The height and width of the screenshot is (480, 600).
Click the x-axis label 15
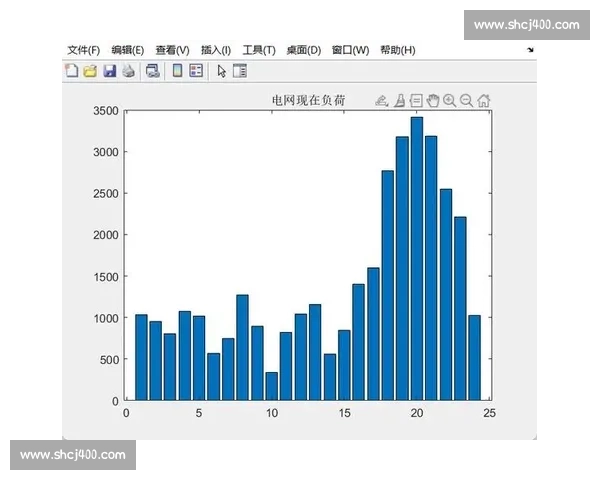(x=344, y=413)
